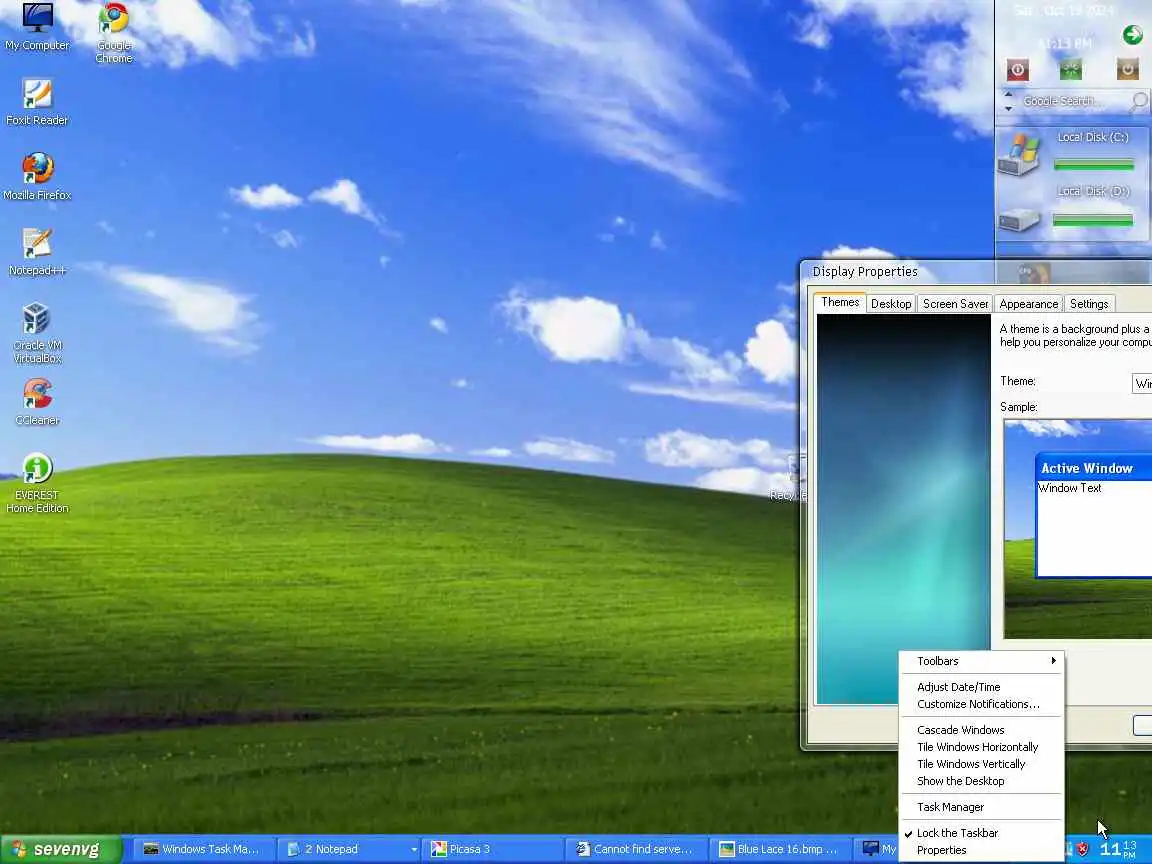The width and height of the screenshot is (1152, 864).
Task: Expand the Toolbars submenu
Action: coord(982,660)
